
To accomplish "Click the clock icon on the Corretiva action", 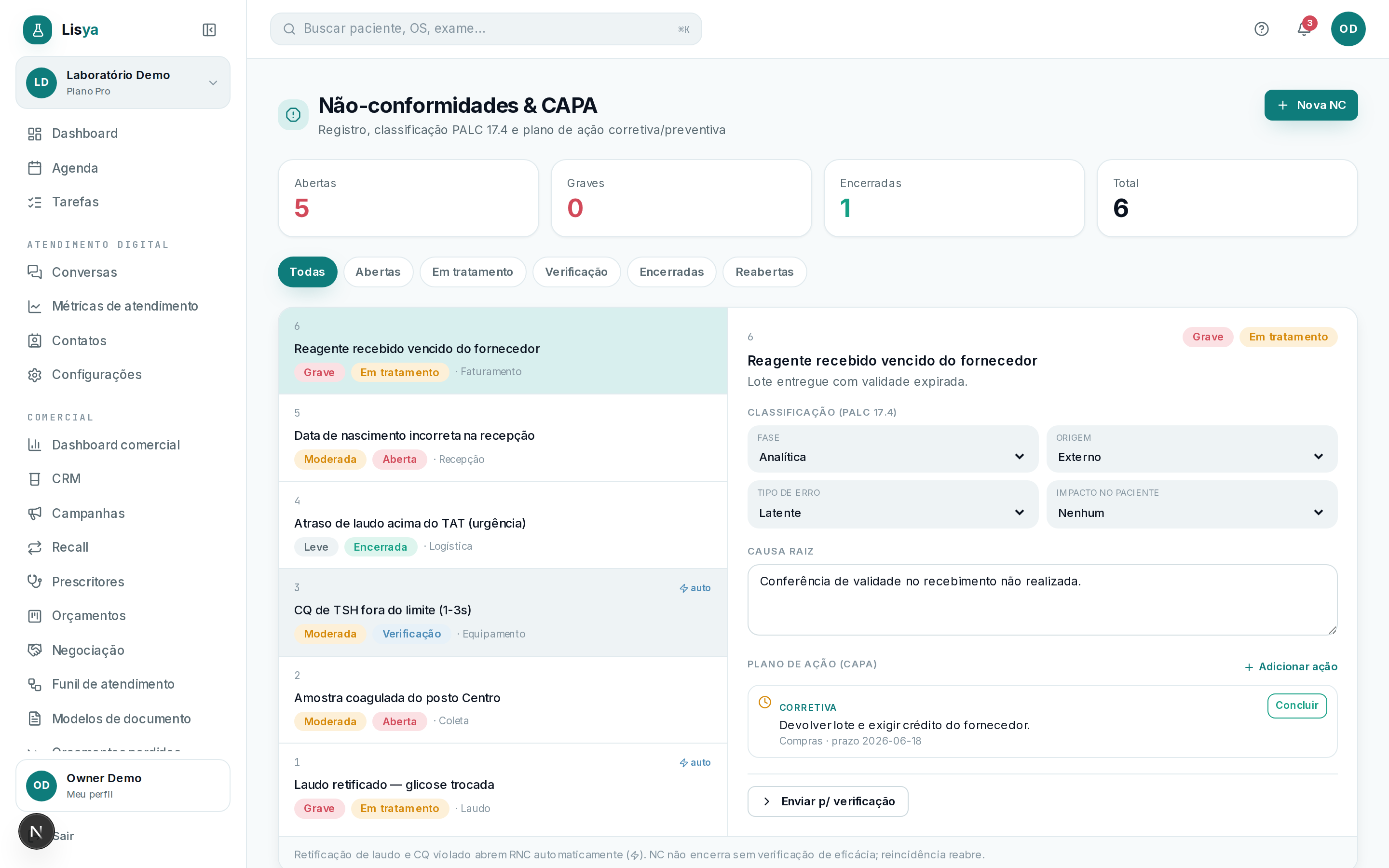I will coord(764,702).
